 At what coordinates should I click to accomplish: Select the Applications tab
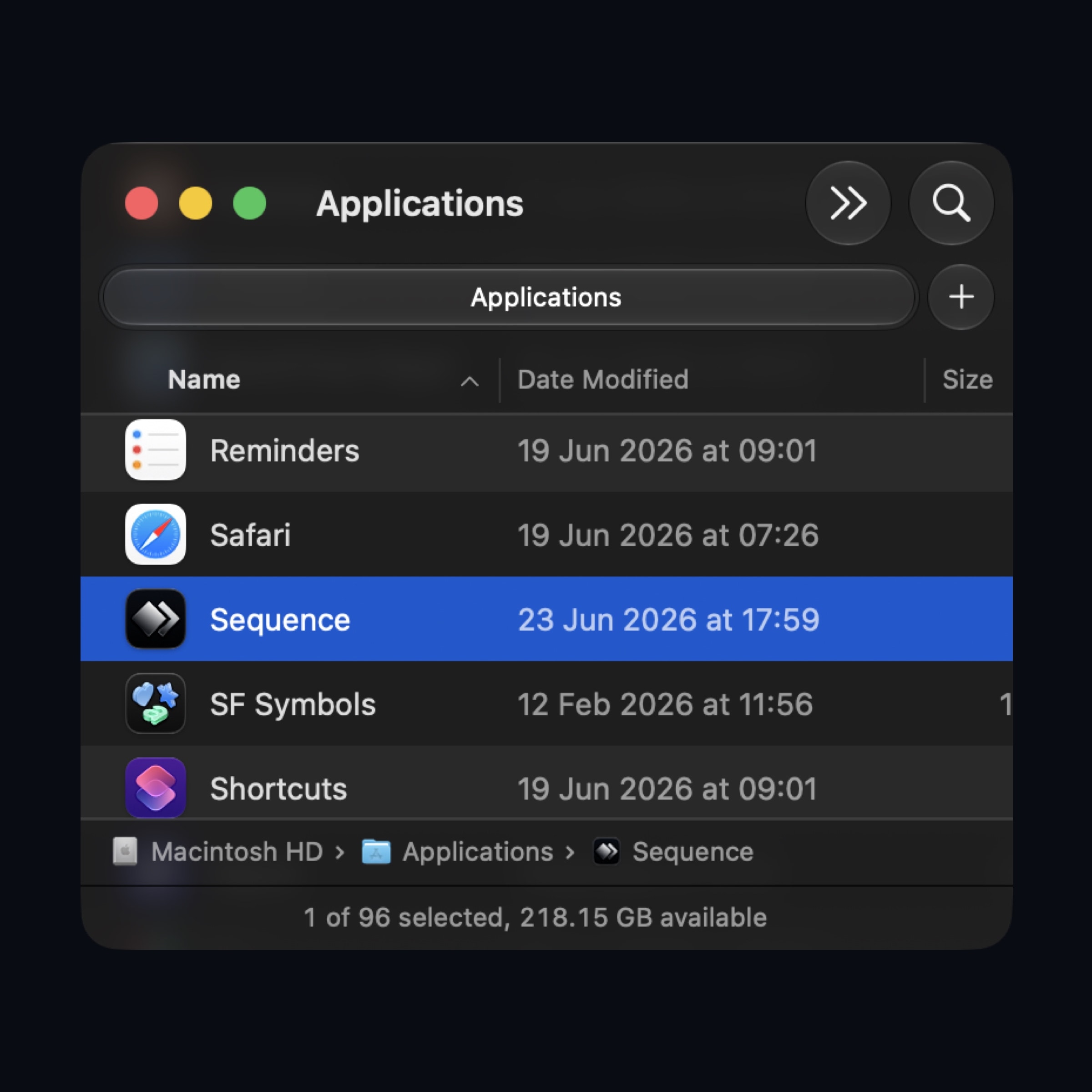[509, 297]
